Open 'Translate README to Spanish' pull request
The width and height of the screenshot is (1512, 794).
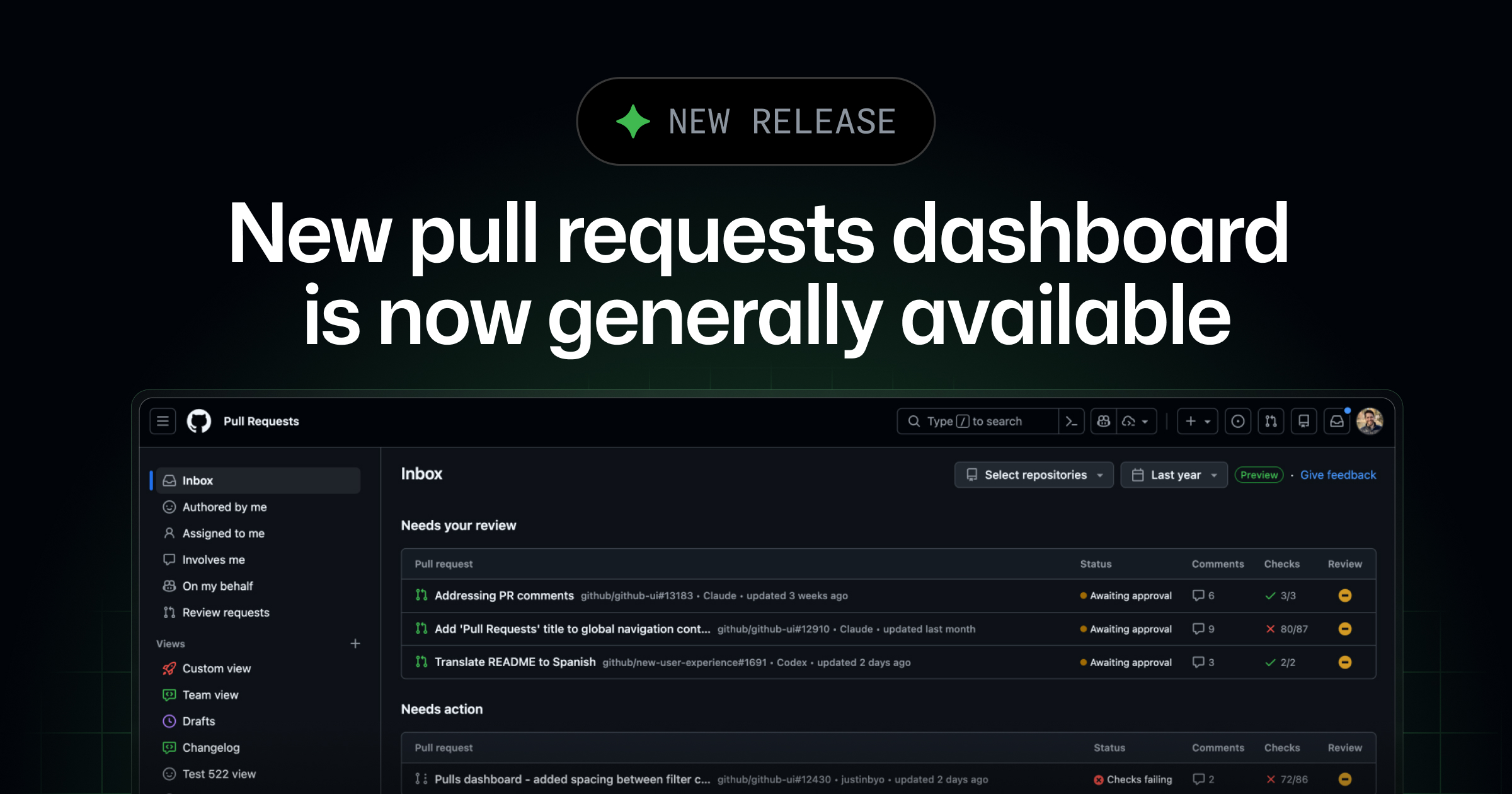pos(515,662)
